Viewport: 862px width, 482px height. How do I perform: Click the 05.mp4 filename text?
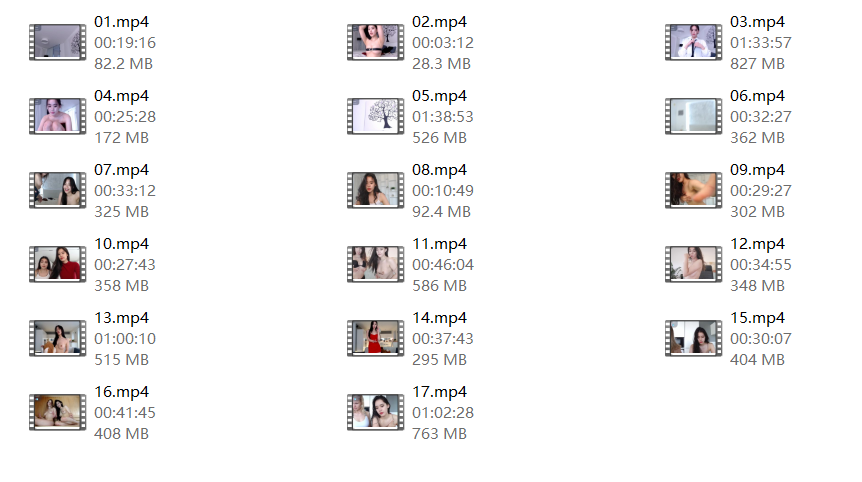(x=439, y=96)
